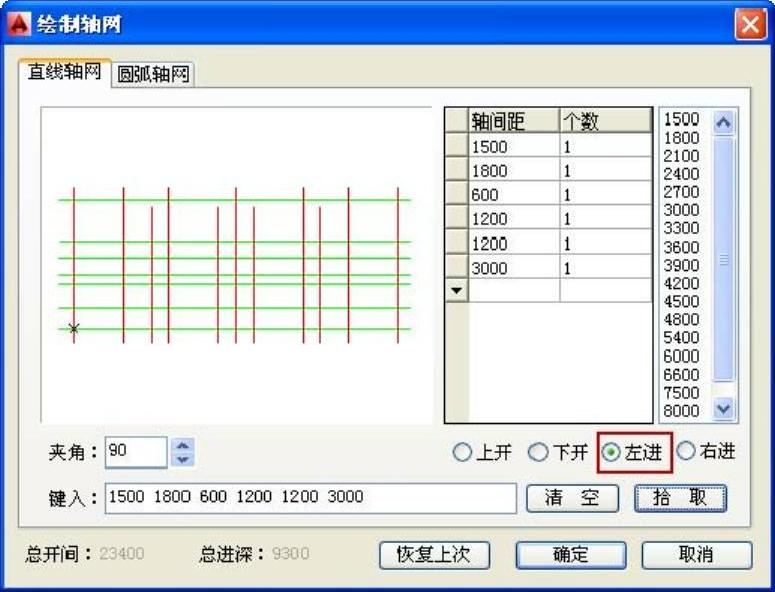Pick 4800 from the preset spacing list
The width and height of the screenshot is (775, 592).
pos(681,319)
